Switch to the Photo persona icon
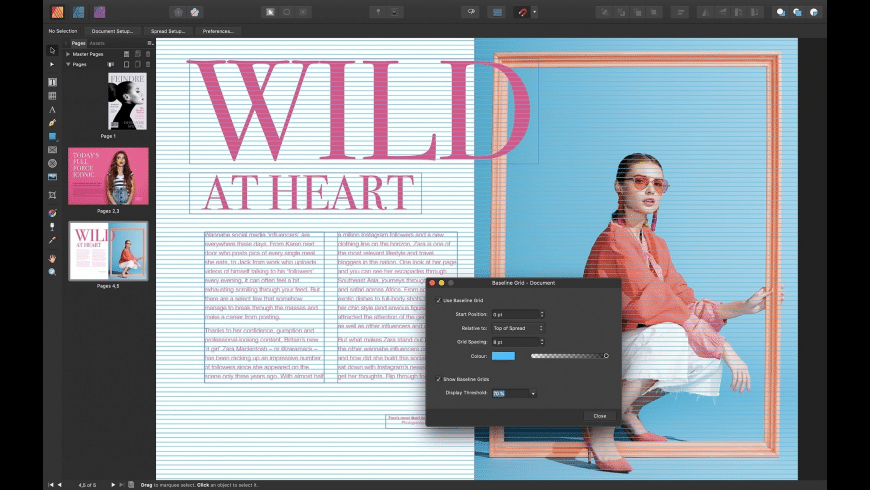The image size is (870, 490). click(x=99, y=12)
